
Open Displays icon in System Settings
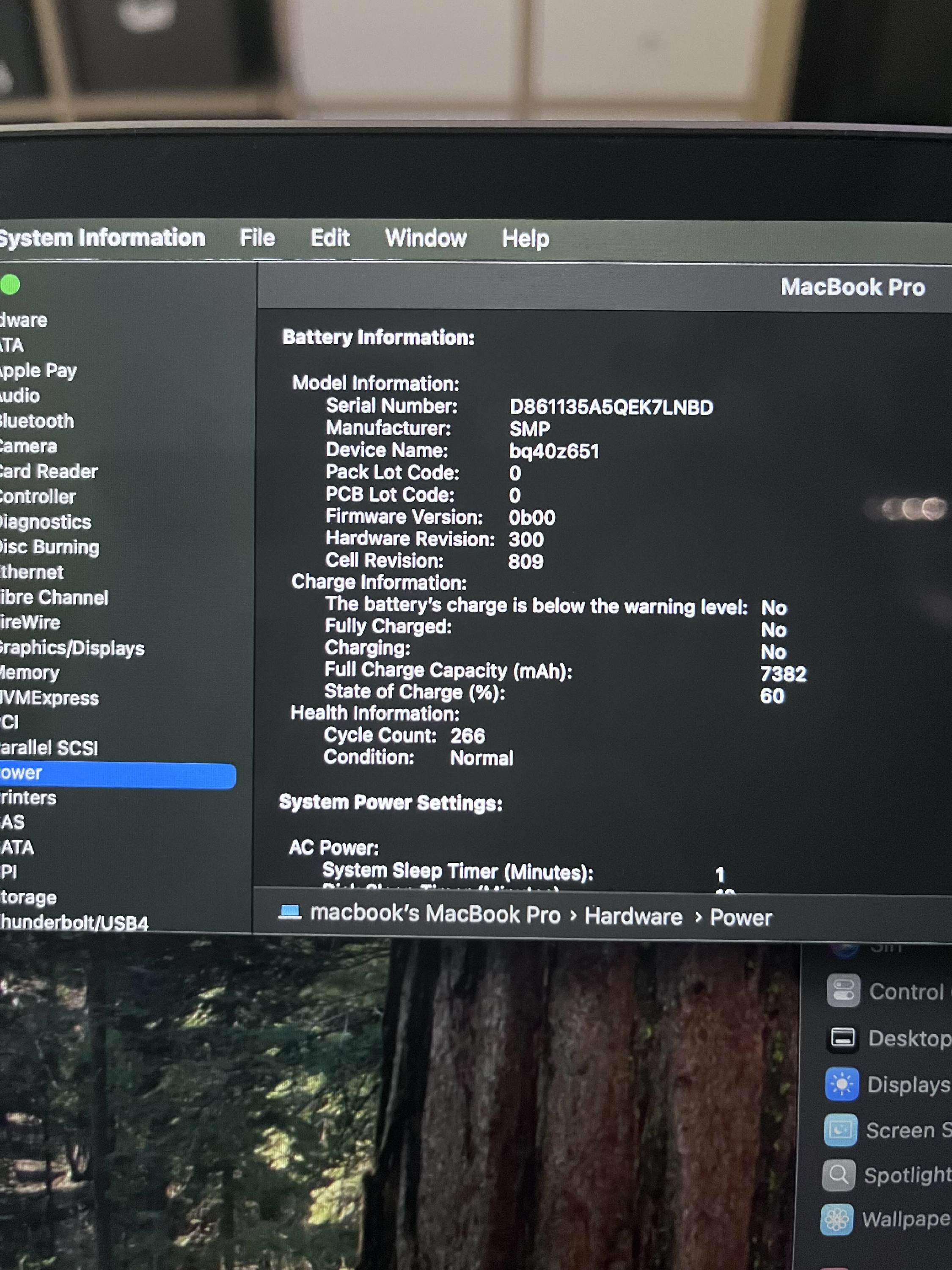point(841,1084)
